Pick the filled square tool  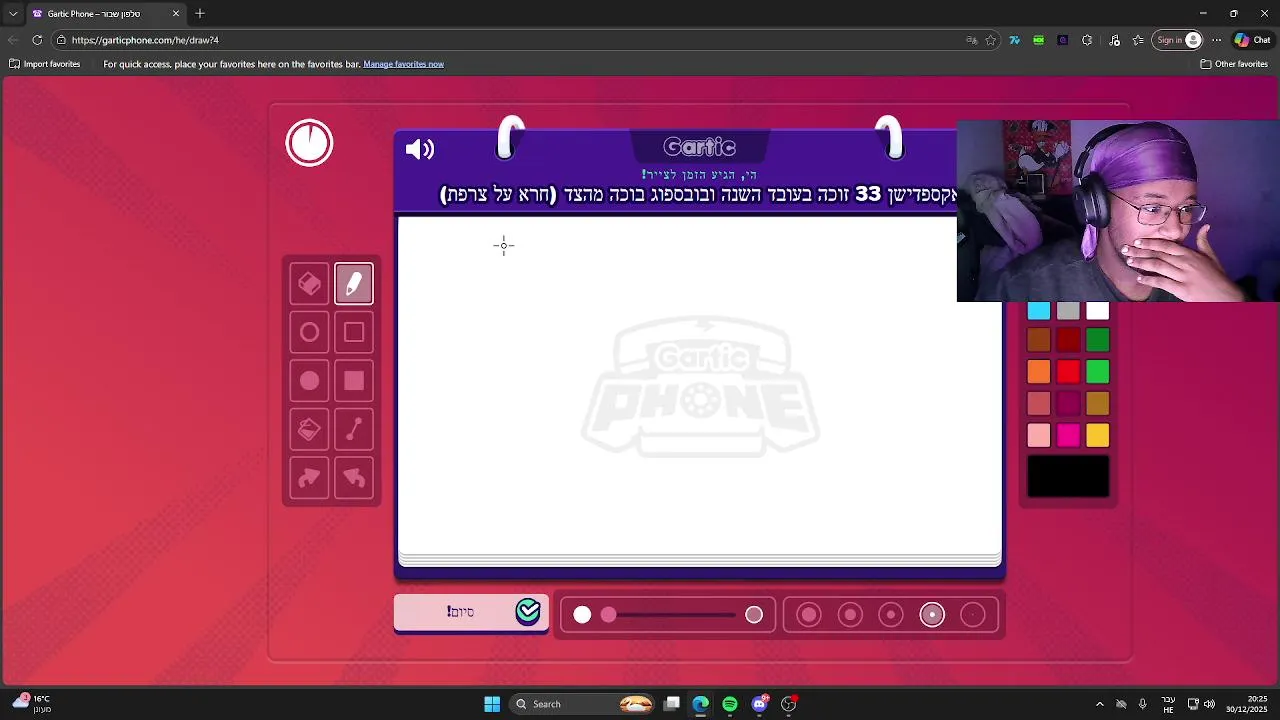354,381
